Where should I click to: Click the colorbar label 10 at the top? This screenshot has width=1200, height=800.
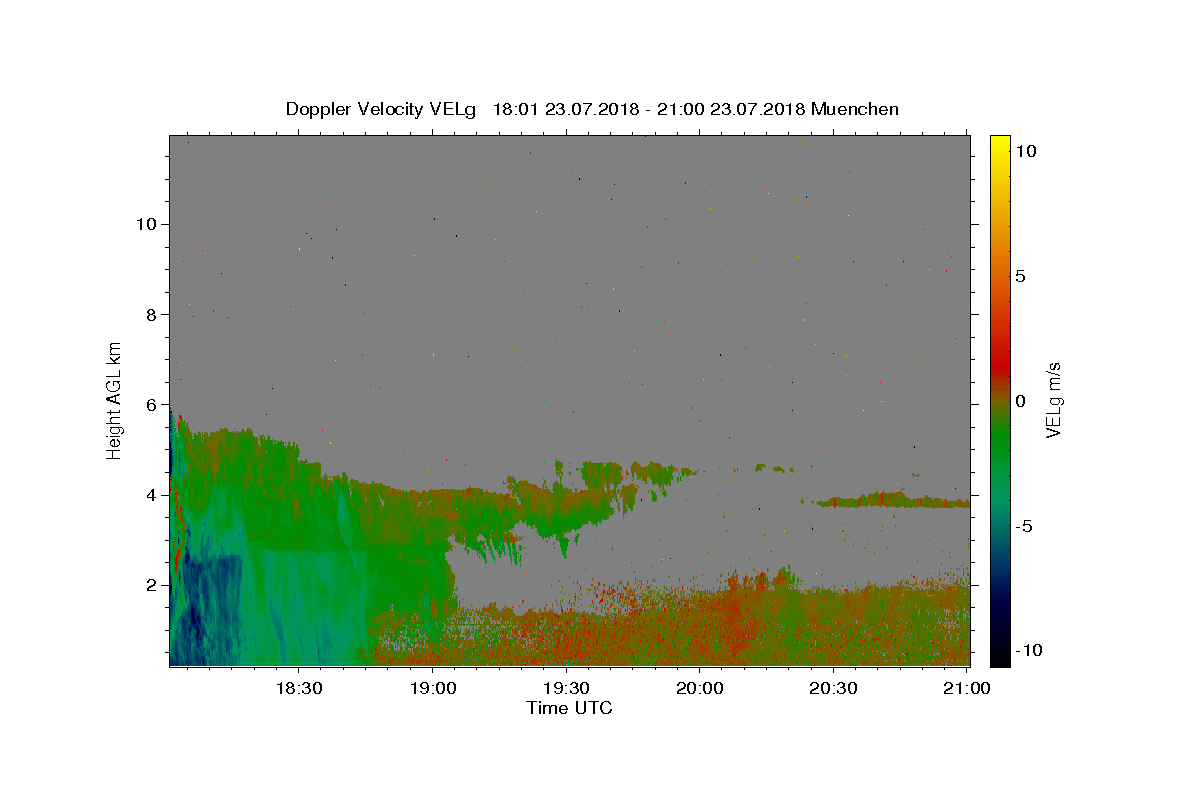[x=1025, y=151]
